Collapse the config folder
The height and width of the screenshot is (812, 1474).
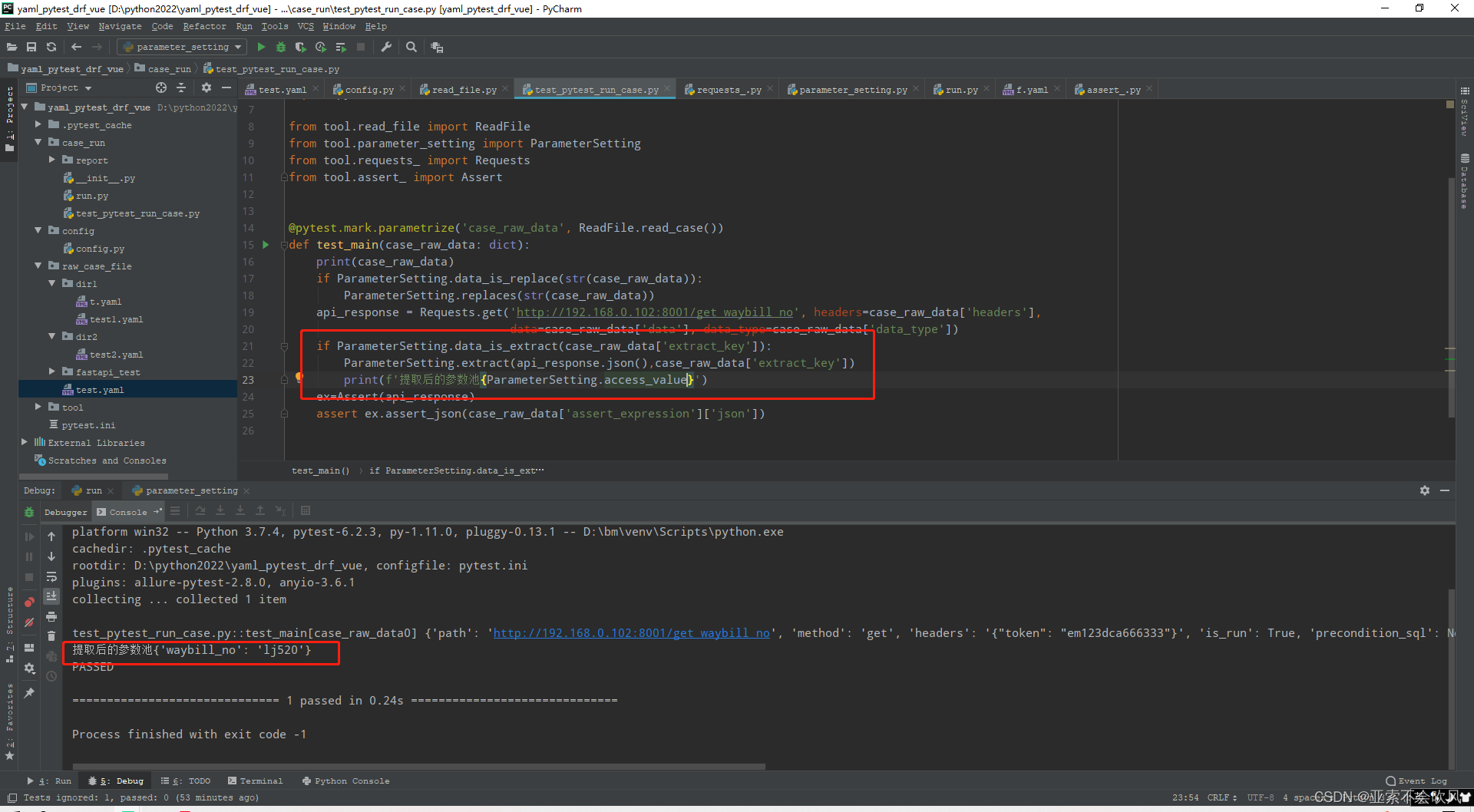point(38,230)
